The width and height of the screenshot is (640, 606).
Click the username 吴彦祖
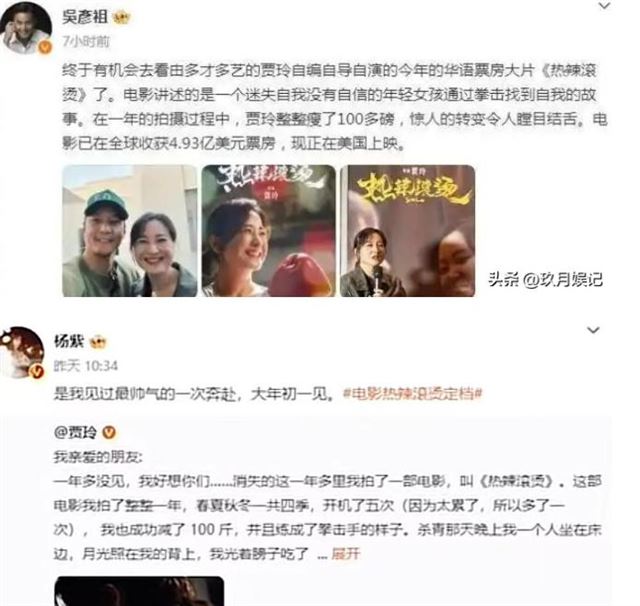85,17
